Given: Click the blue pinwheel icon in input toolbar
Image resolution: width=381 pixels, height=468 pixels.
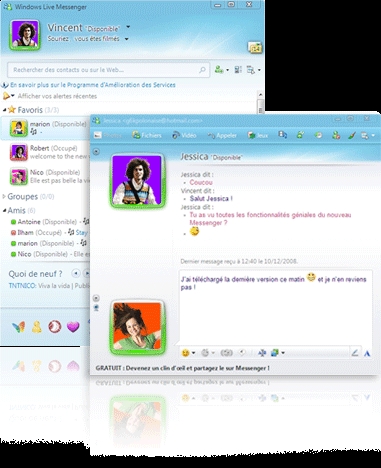Looking at the screenshot, I should point(262,353).
